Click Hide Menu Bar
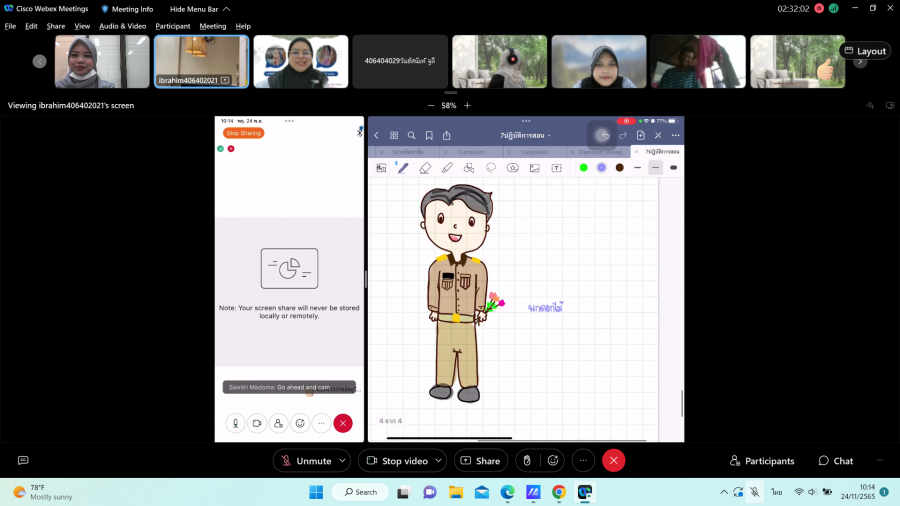 click(x=194, y=9)
